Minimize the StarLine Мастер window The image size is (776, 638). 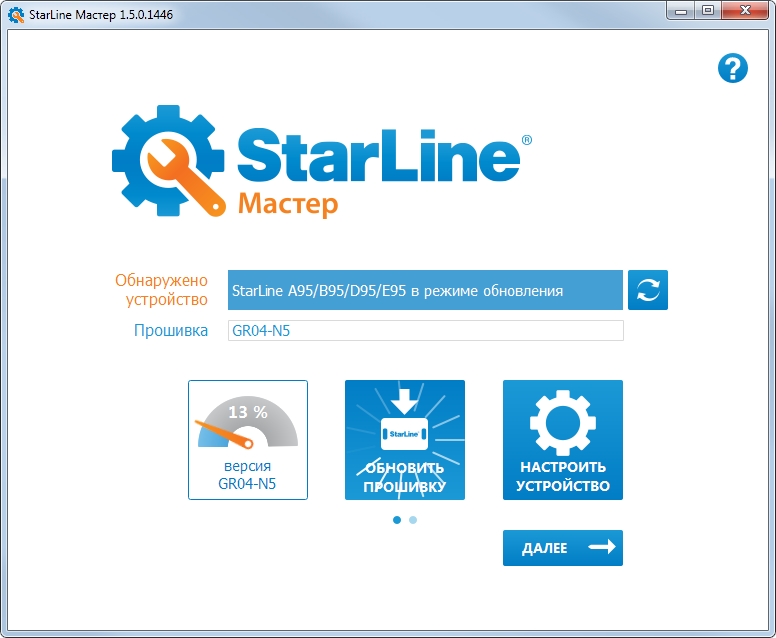coord(681,11)
